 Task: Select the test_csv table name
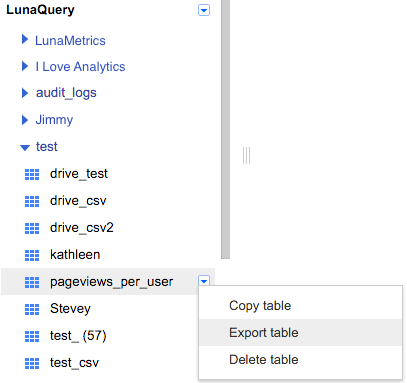(x=74, y=363)
